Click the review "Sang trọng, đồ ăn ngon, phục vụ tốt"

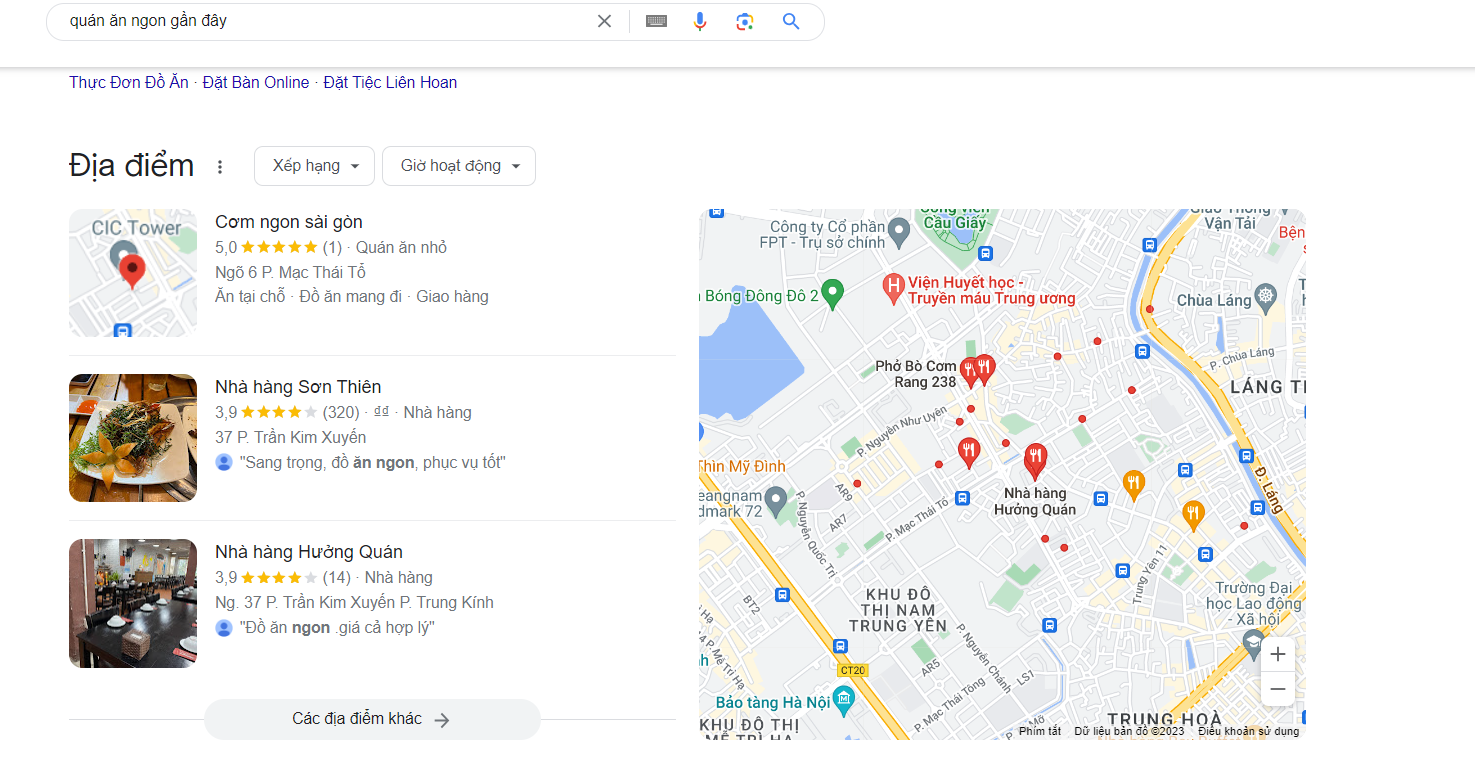[373, 462]
